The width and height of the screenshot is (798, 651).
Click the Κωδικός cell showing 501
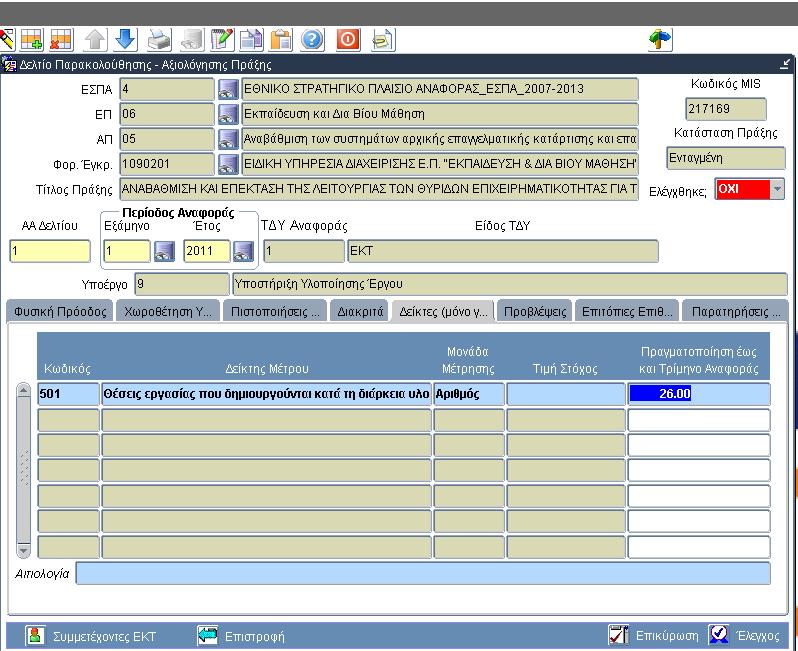69,394
